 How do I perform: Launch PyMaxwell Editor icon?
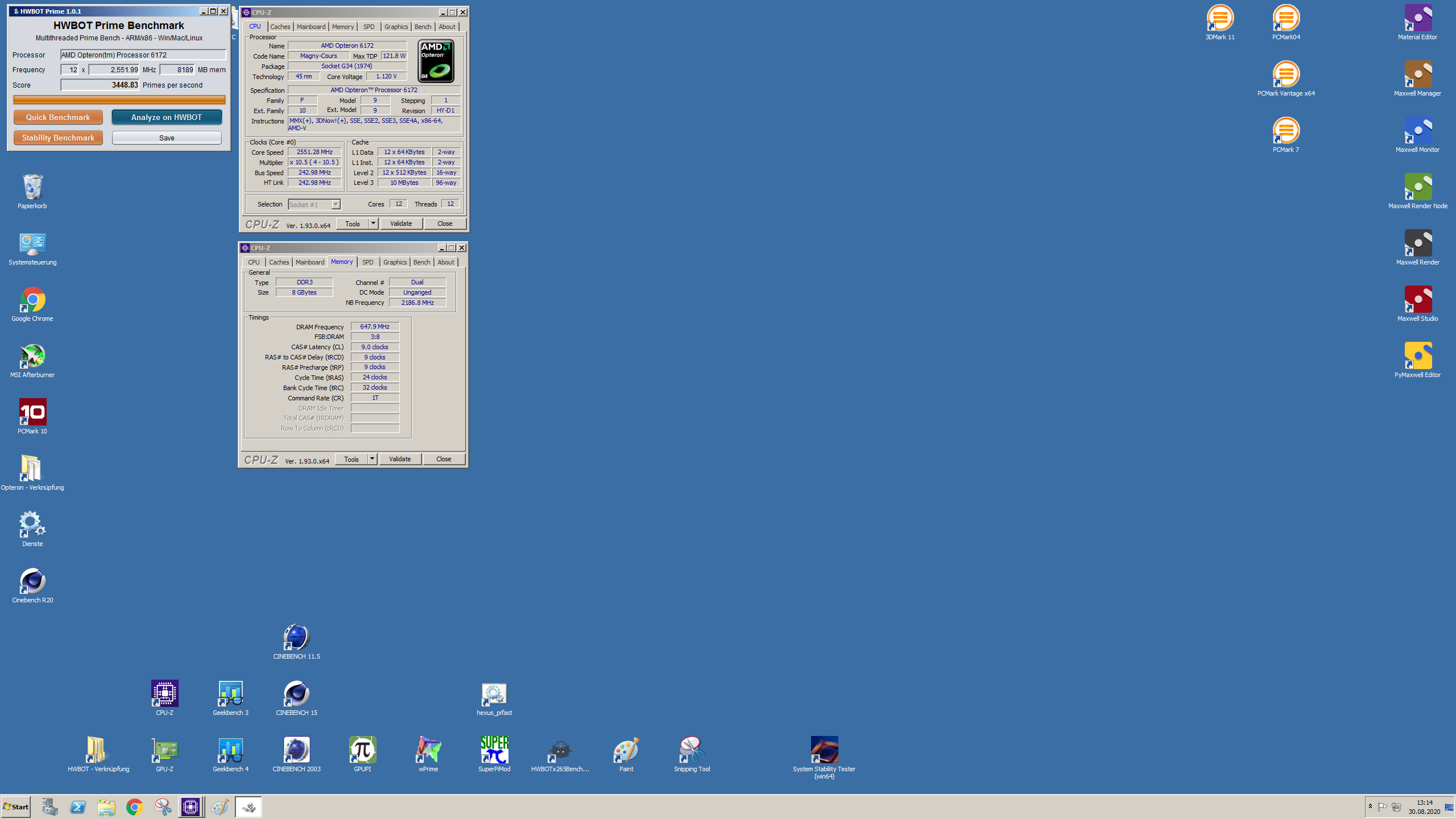(1417, 360)
